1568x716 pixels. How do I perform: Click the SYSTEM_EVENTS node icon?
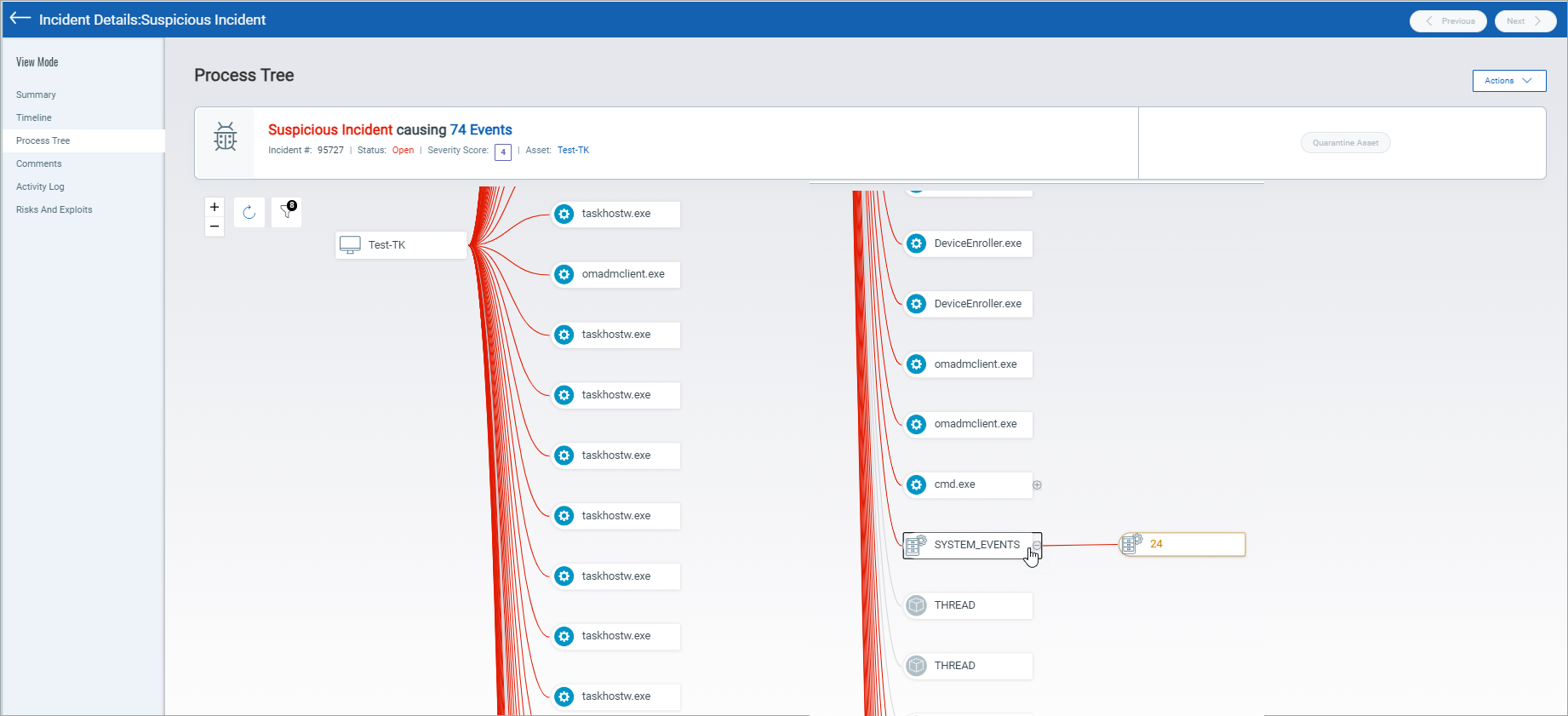point(916,545)
